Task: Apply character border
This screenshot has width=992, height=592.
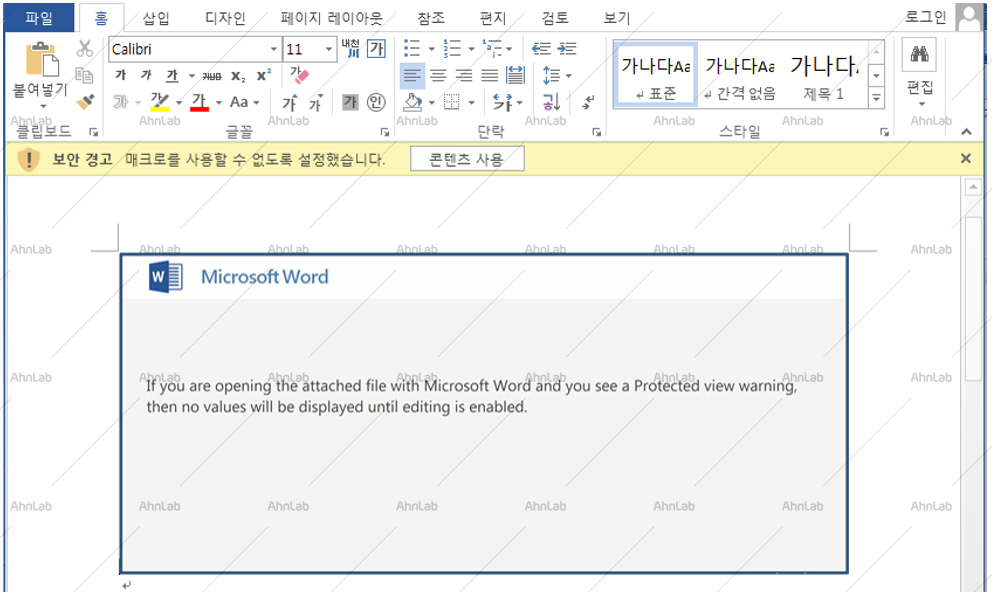Action: tap(376, 48)
